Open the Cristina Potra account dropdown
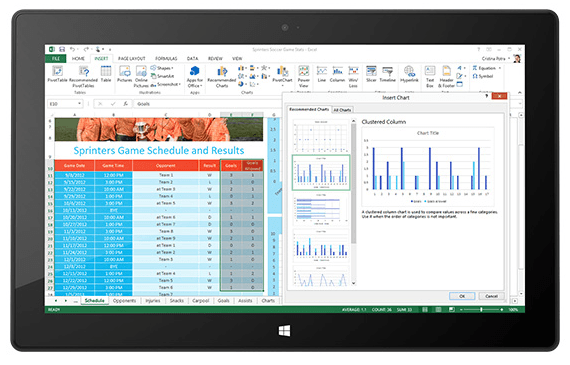This screenshot has height=365, width=570. [496, 58]
